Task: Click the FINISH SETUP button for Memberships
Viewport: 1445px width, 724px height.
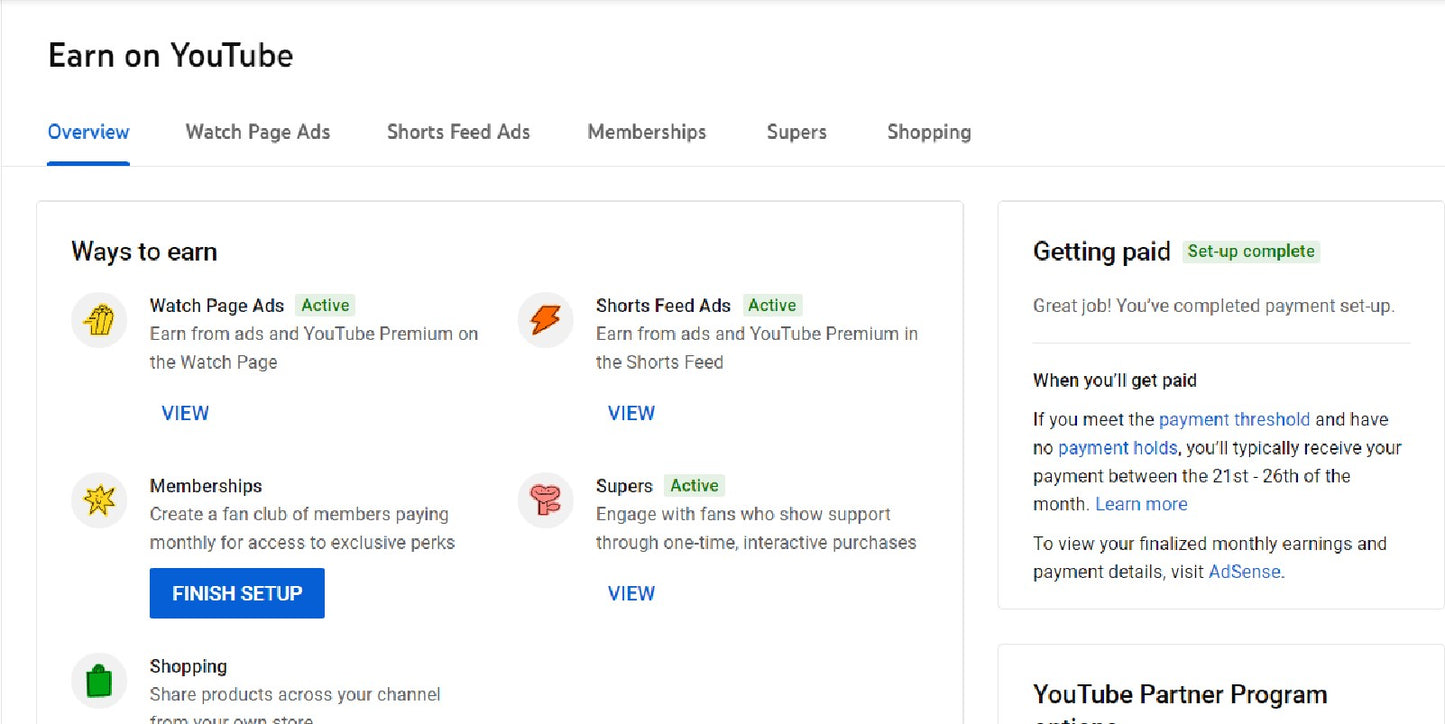Action: pos(236,593)
